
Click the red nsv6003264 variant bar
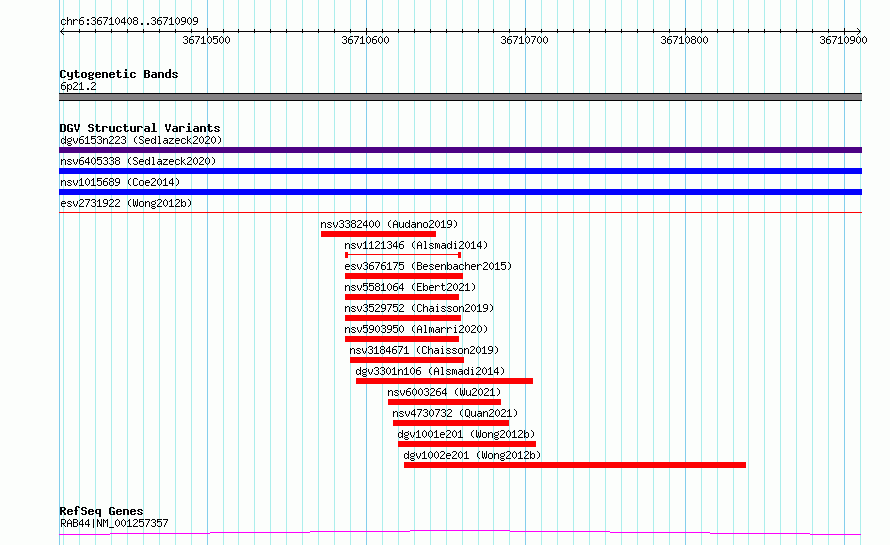tap(444, 402)
